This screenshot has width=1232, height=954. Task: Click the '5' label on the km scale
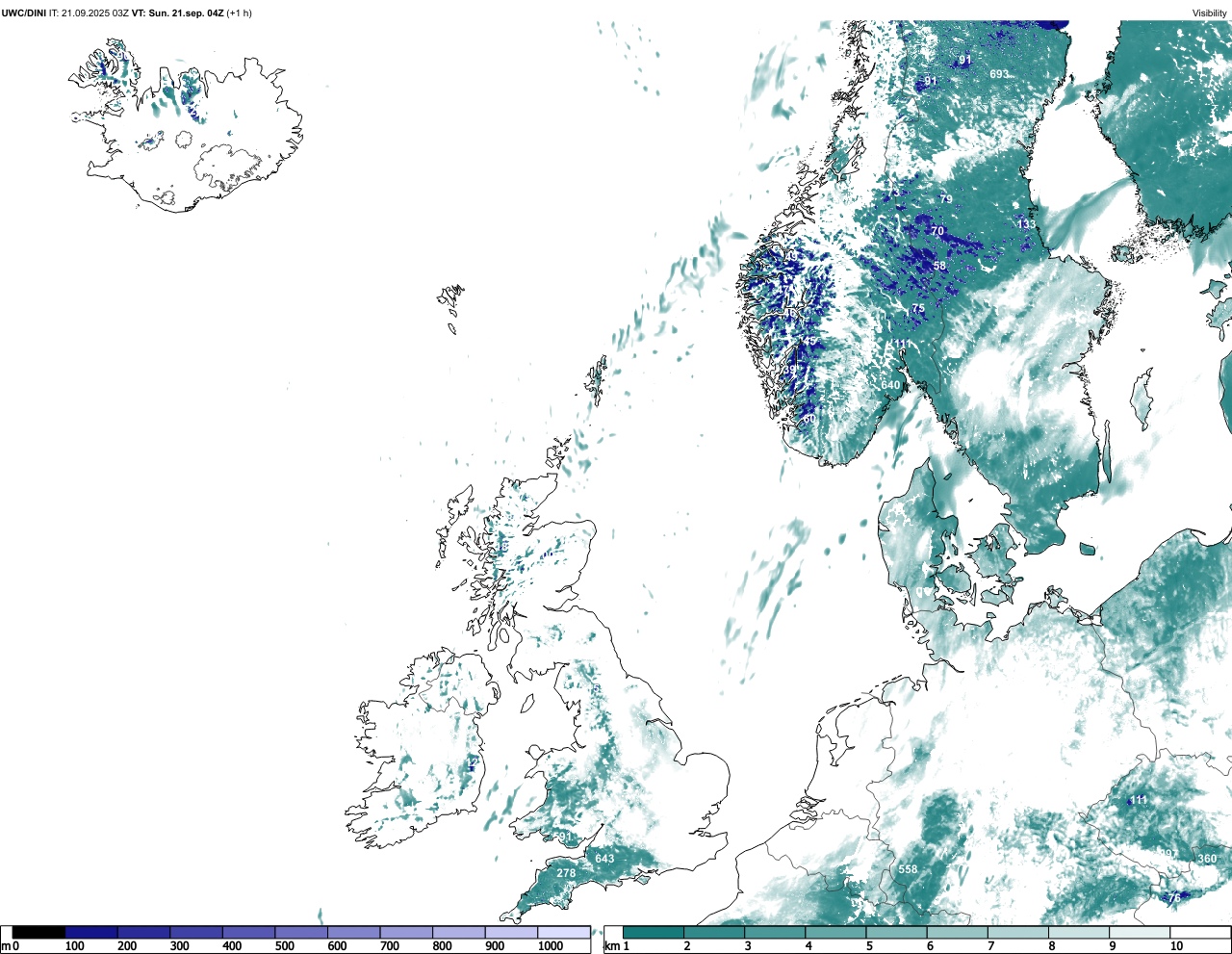click(x=869, y=946)
